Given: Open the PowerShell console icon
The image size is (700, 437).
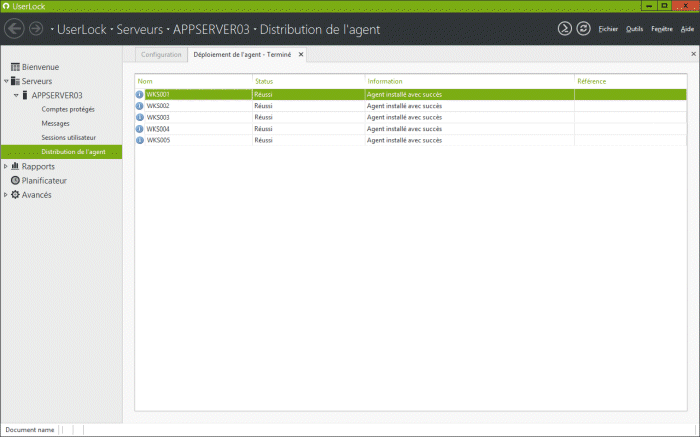Looking at the screenshot, I should click(564, 29).
